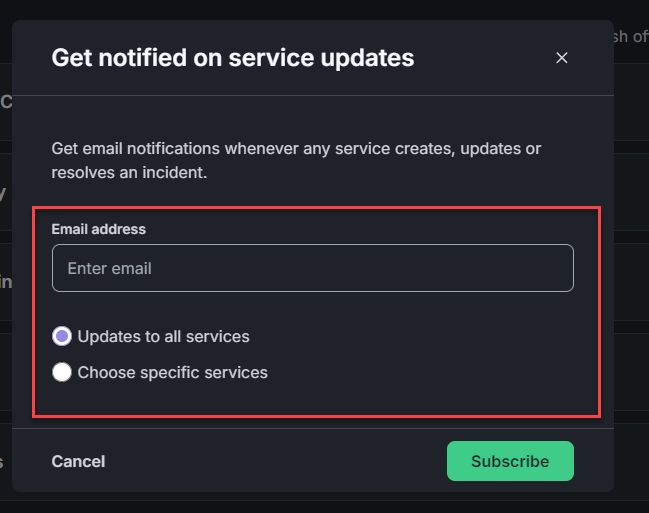Screen dimensions: 649x513
Task: Click Cancel to dismiss the dialog
Action: (x=78, y=461)
